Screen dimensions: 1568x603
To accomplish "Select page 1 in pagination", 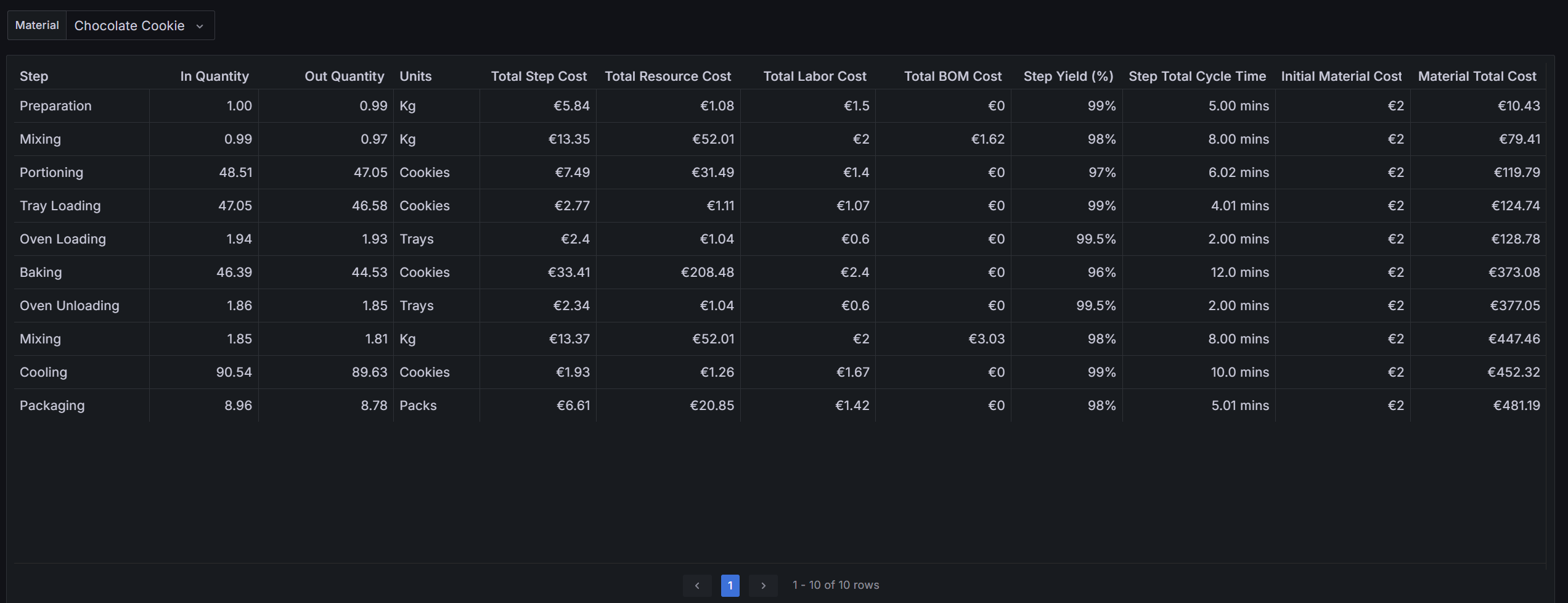I will click(730, 585).
